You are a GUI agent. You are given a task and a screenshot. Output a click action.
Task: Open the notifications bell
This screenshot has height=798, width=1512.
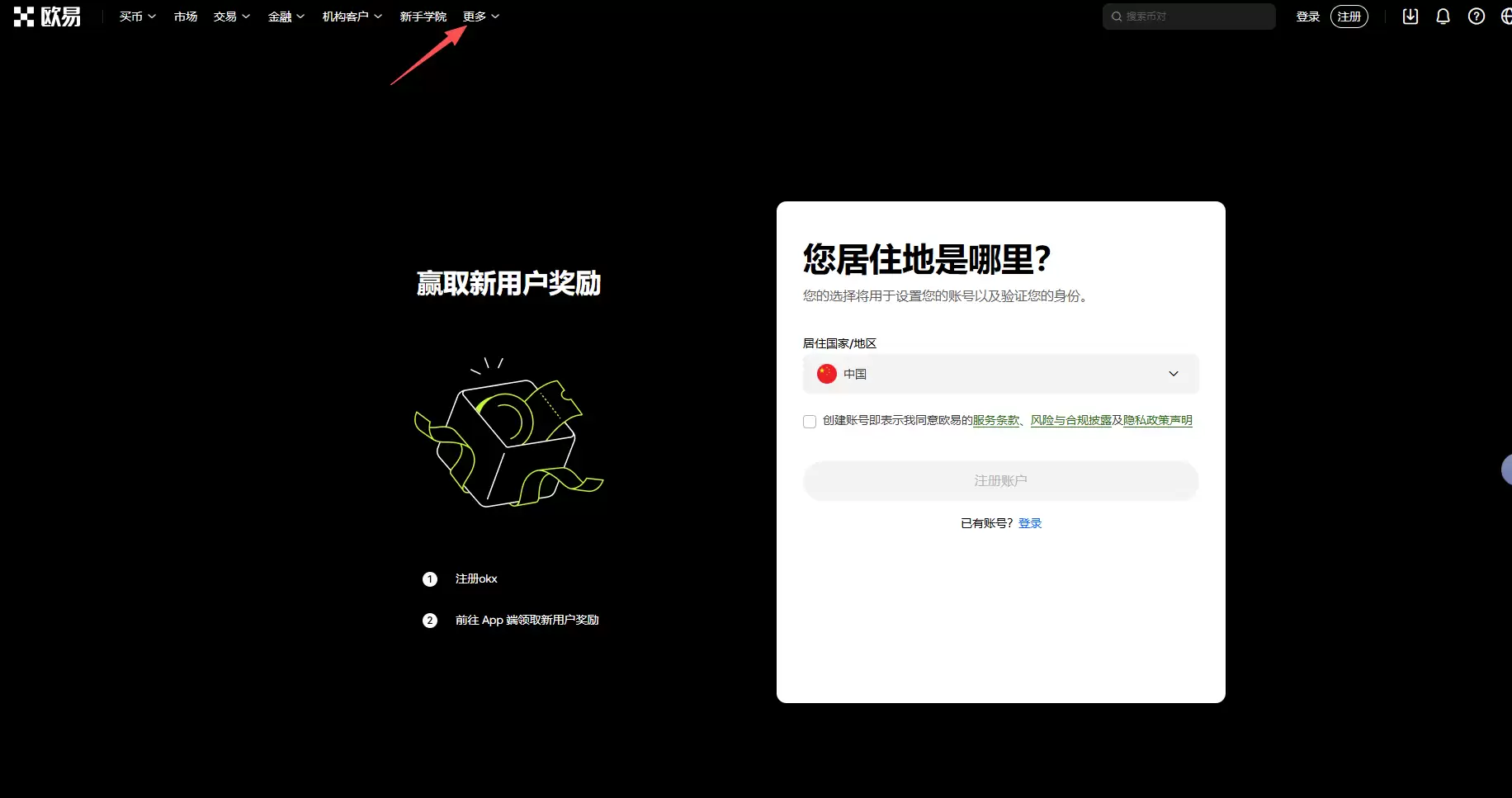point(1443,17)
